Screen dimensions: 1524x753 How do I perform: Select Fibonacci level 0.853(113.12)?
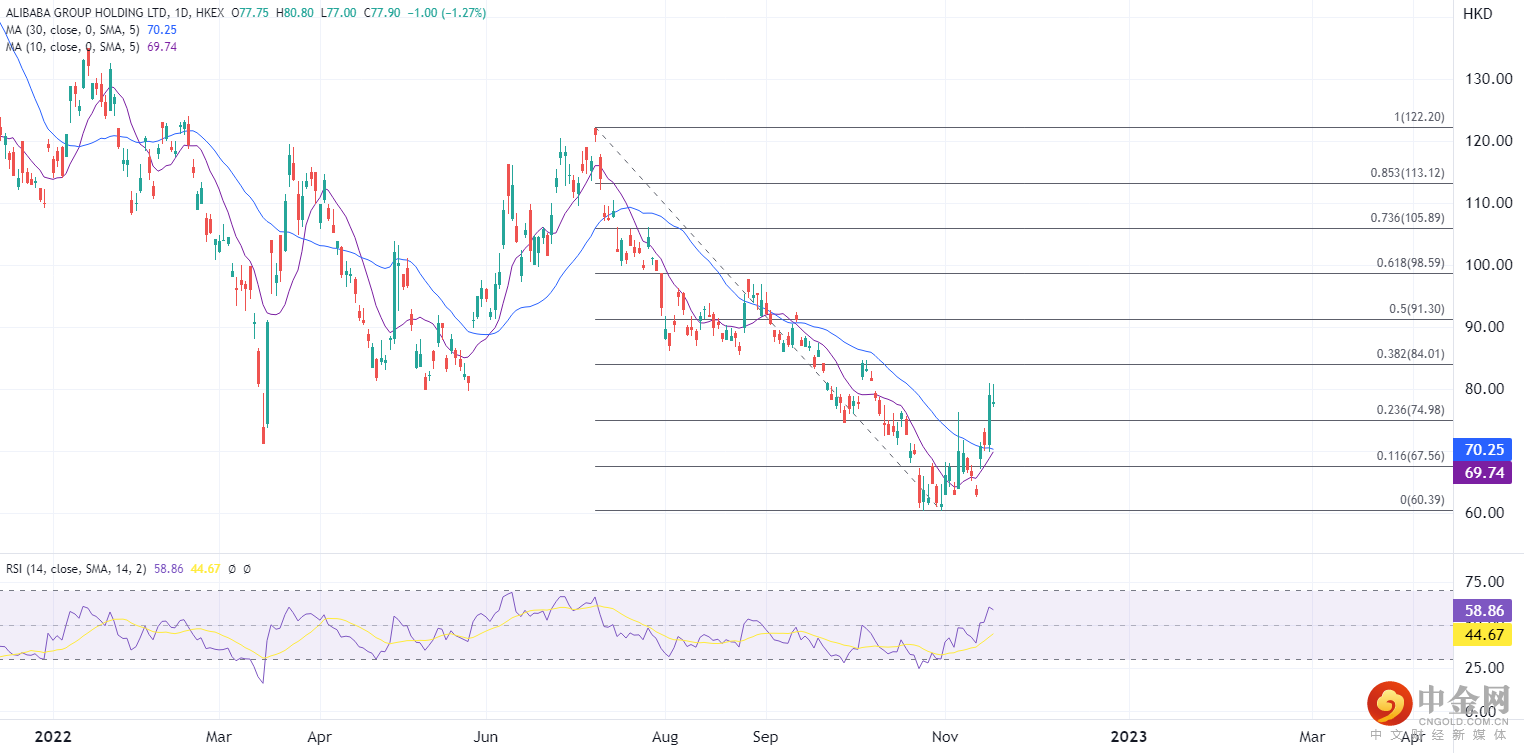pyautogui.click(x=1407, y=172)
